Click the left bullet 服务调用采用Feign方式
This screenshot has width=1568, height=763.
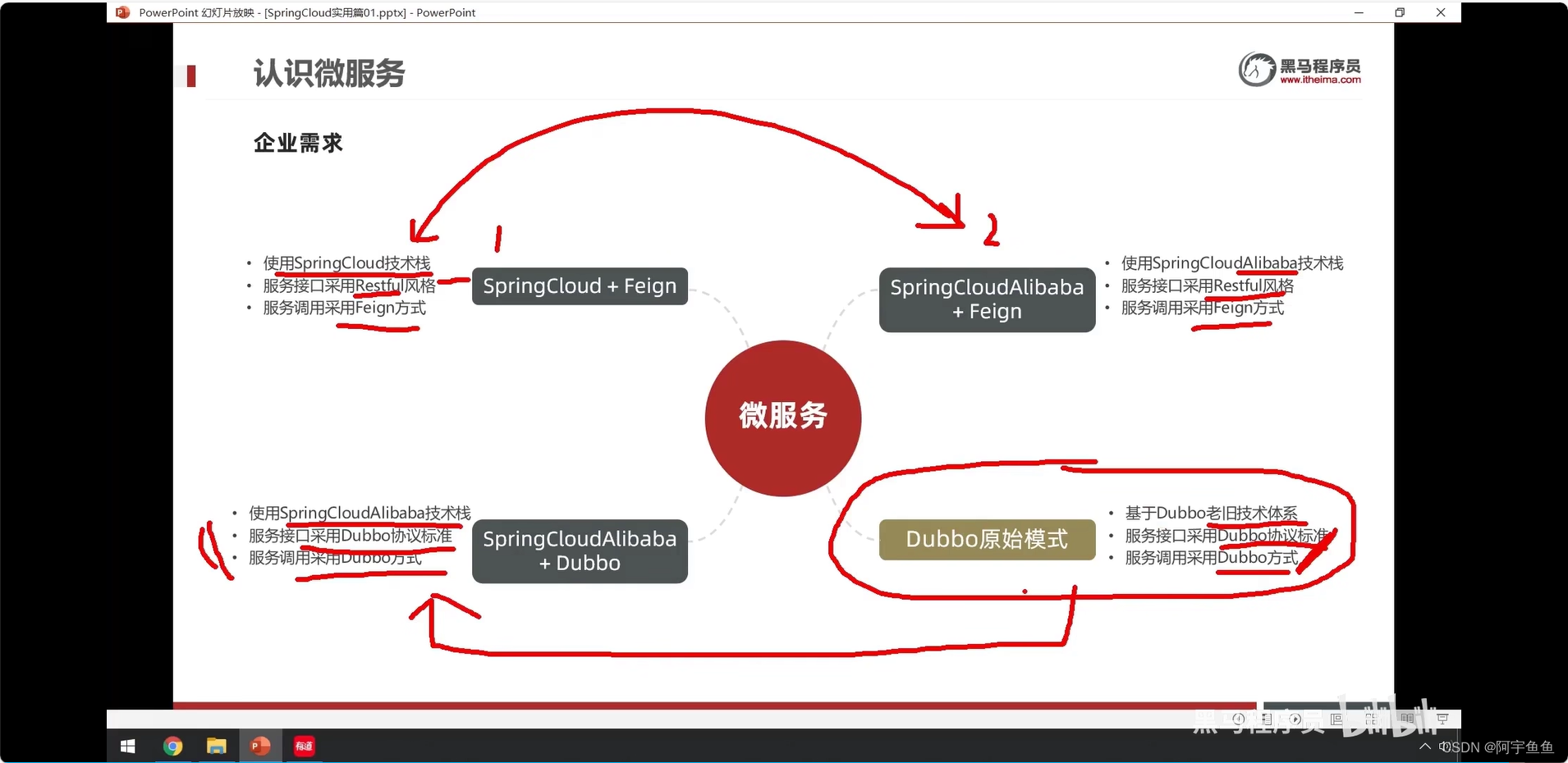pyautogui.click(x=344, y=308)
